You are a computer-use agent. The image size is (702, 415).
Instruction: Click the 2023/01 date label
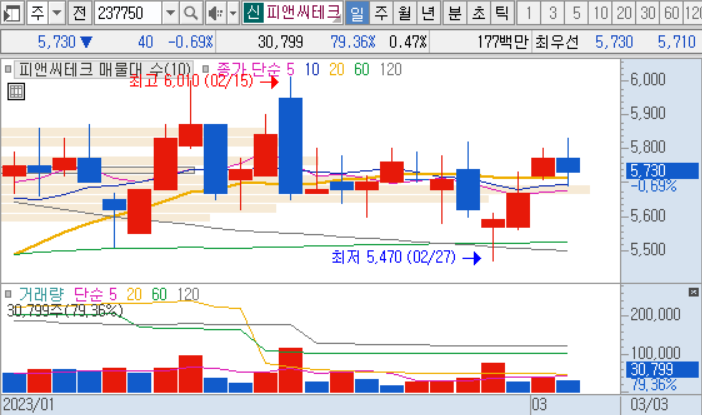coord(28,405)
